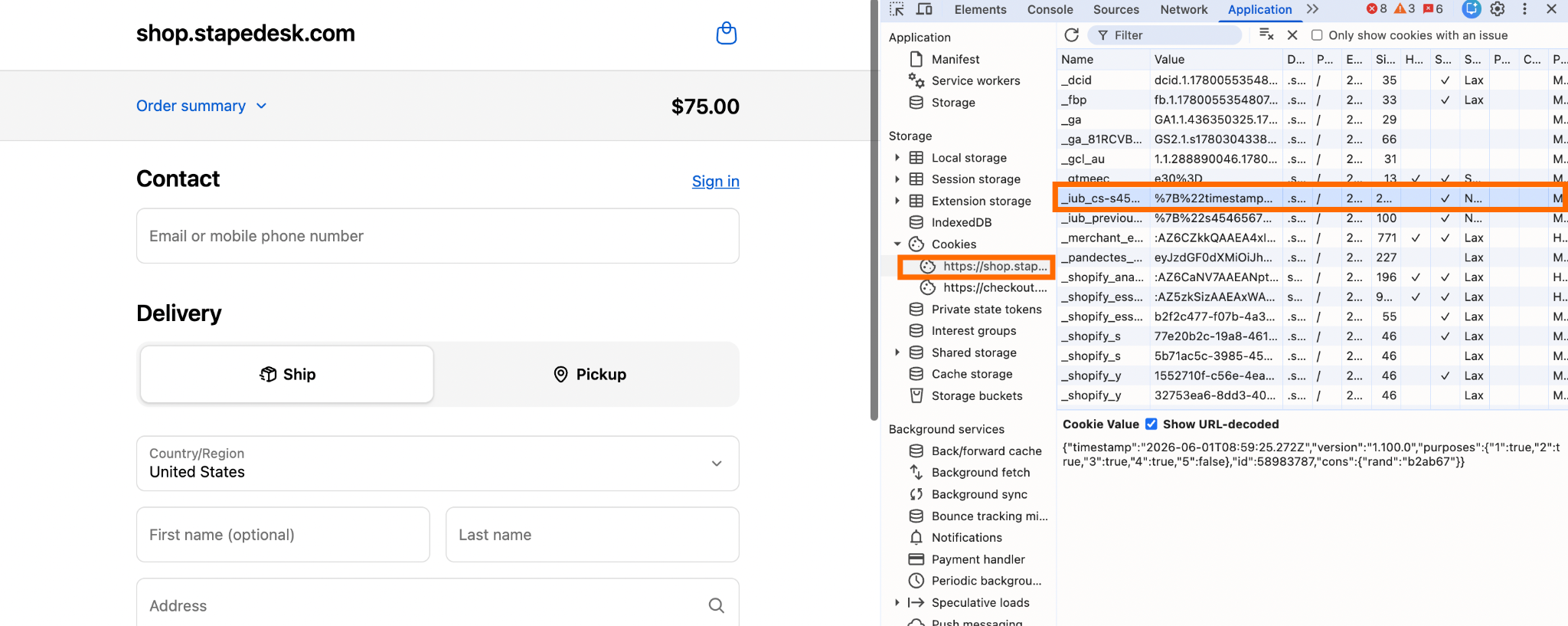Show more DevTools tabs chevron
1568x626 pixels.
coord(1312,9)
